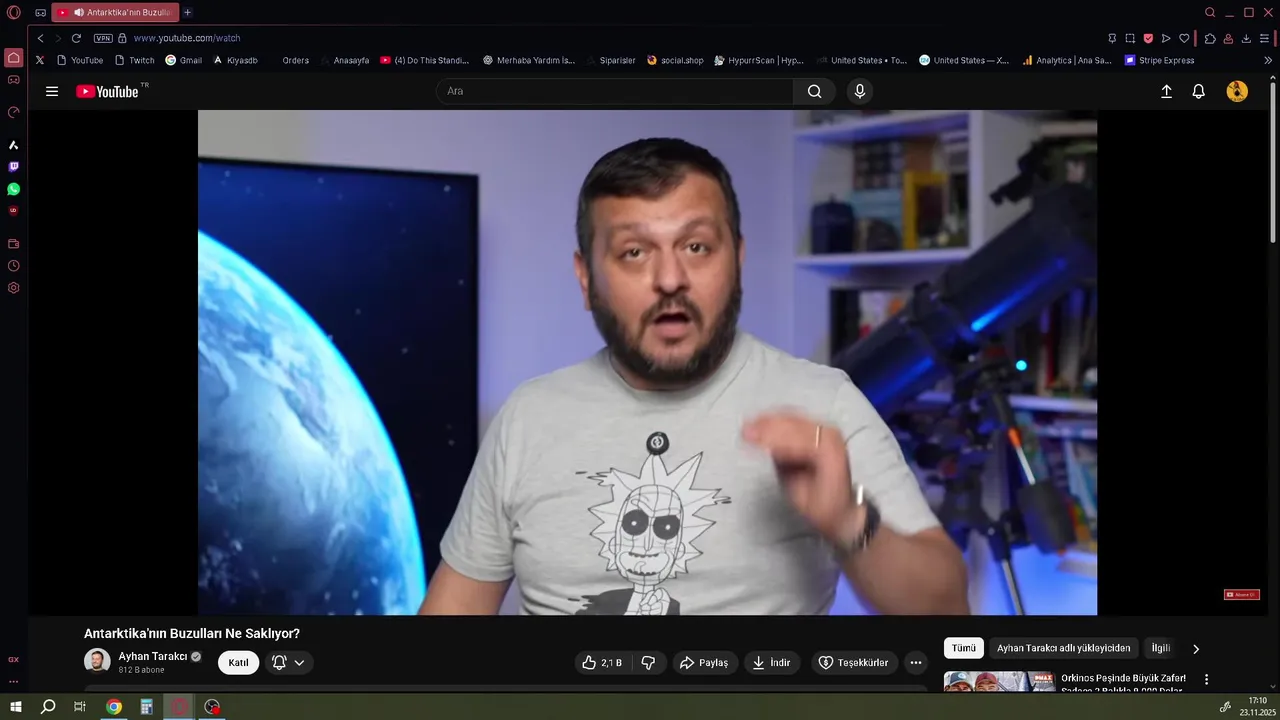Toggle the VPN badge in address bar
This screenshot has height=720, width=1280.
[x=103, y=38]
